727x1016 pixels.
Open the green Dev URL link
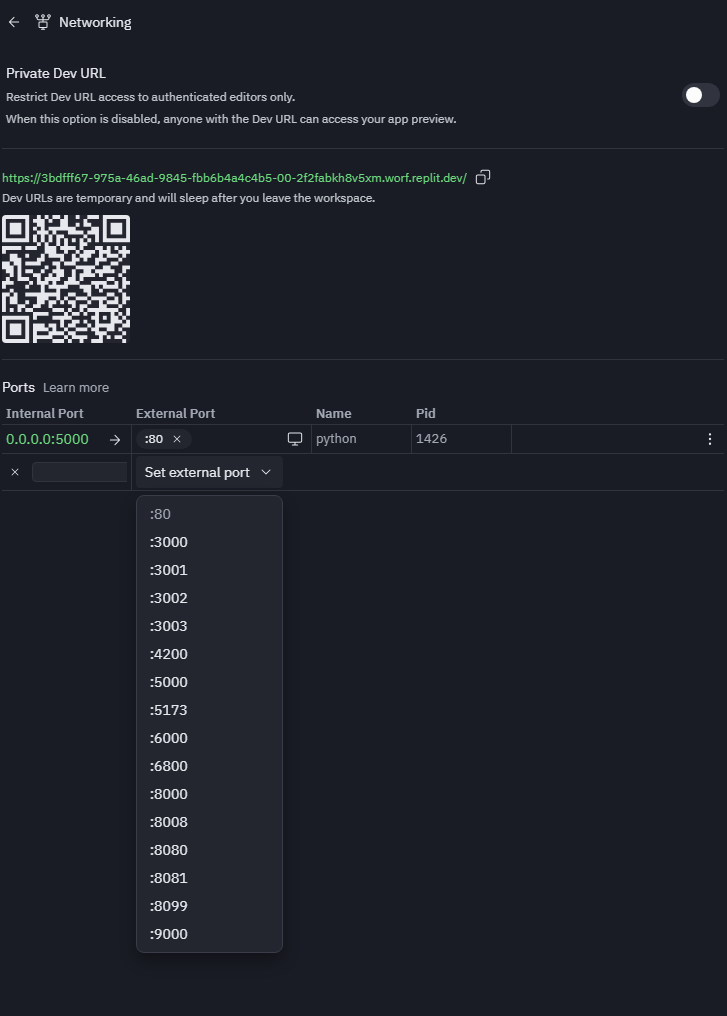point(234,178)
